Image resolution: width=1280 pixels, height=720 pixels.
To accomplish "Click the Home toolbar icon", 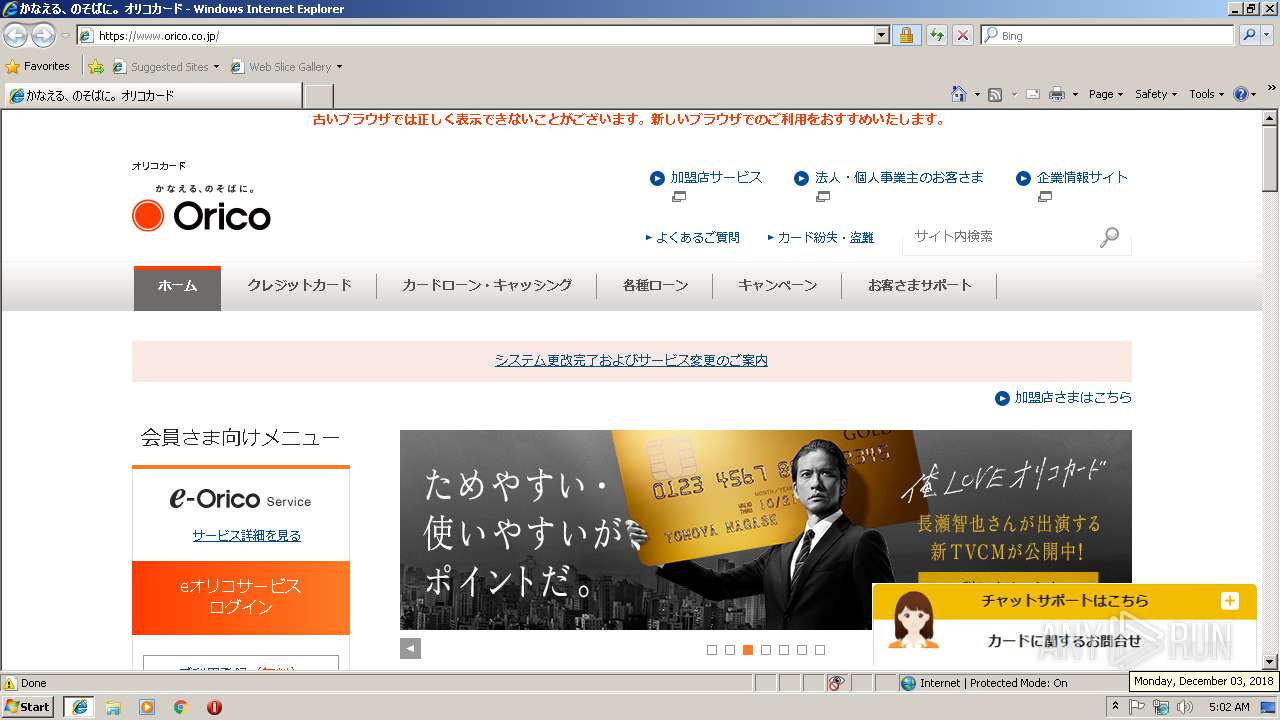I will pos(958,94).
